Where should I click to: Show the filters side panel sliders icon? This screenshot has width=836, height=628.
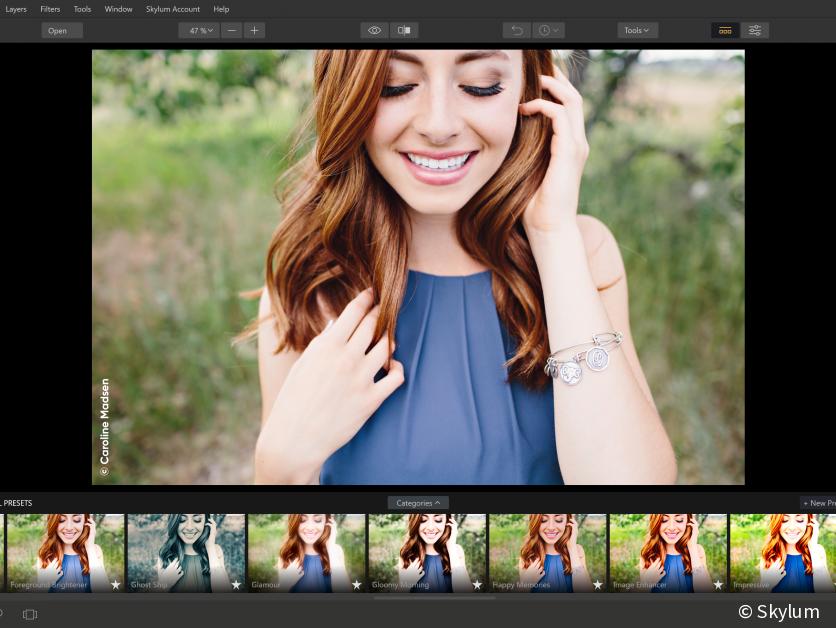[x=755, y=30]
